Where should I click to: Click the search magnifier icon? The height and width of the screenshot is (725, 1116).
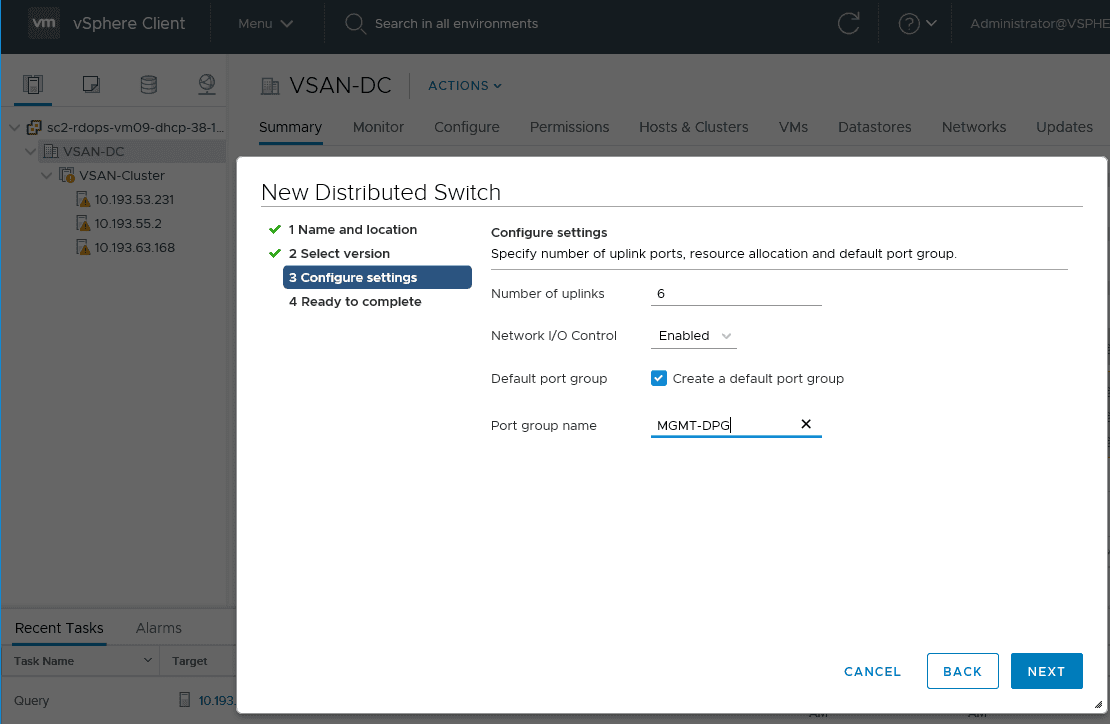click(x=355, y=24)
